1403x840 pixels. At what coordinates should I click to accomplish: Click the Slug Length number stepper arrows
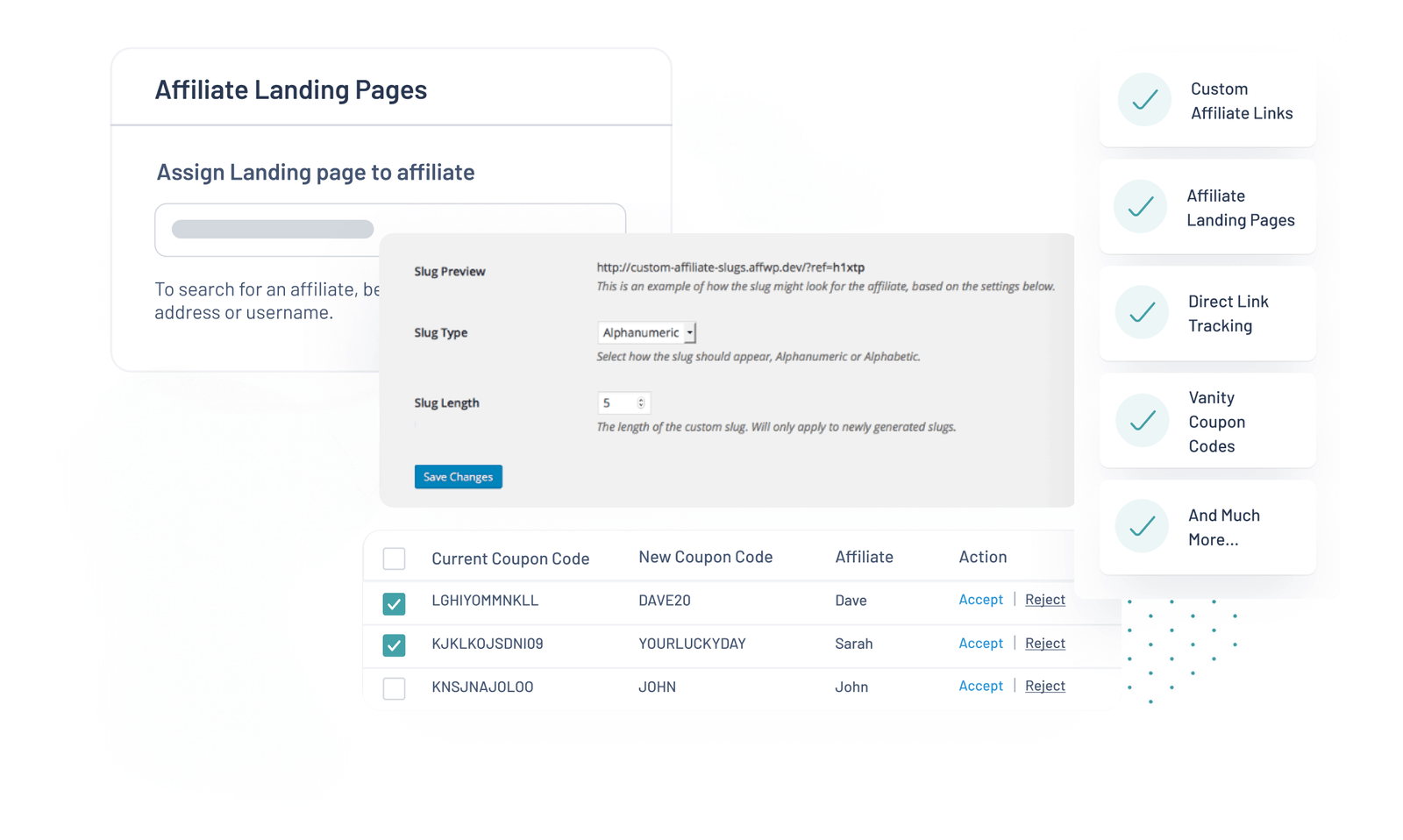641,403
